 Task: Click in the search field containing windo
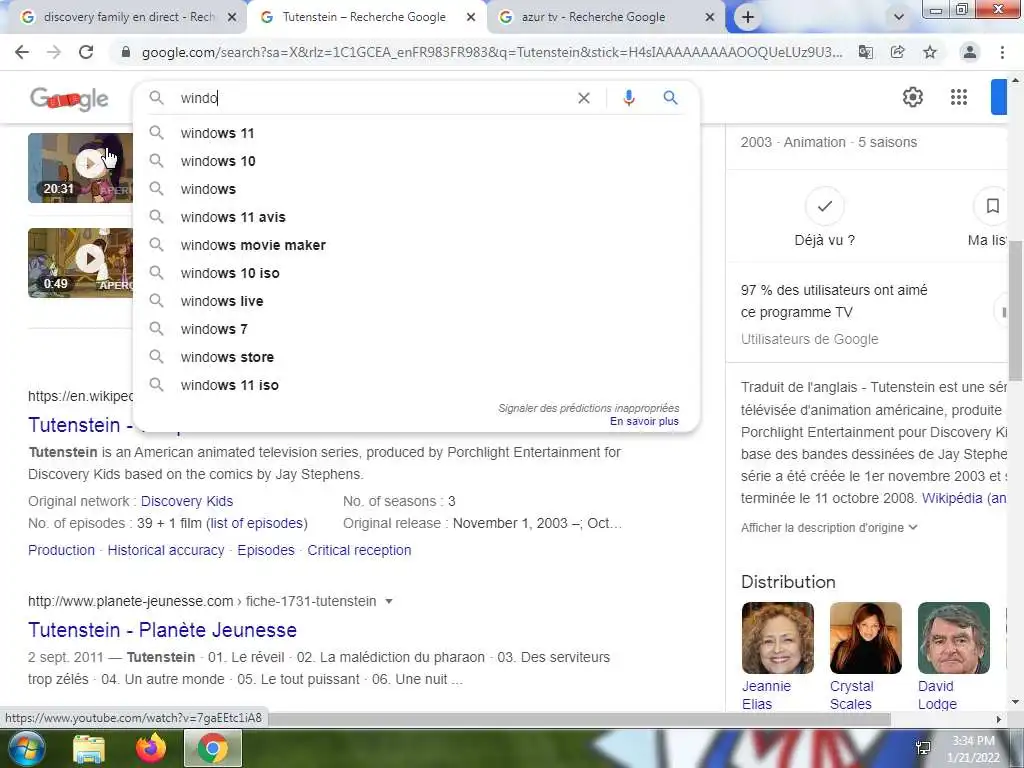click(372, 98)
